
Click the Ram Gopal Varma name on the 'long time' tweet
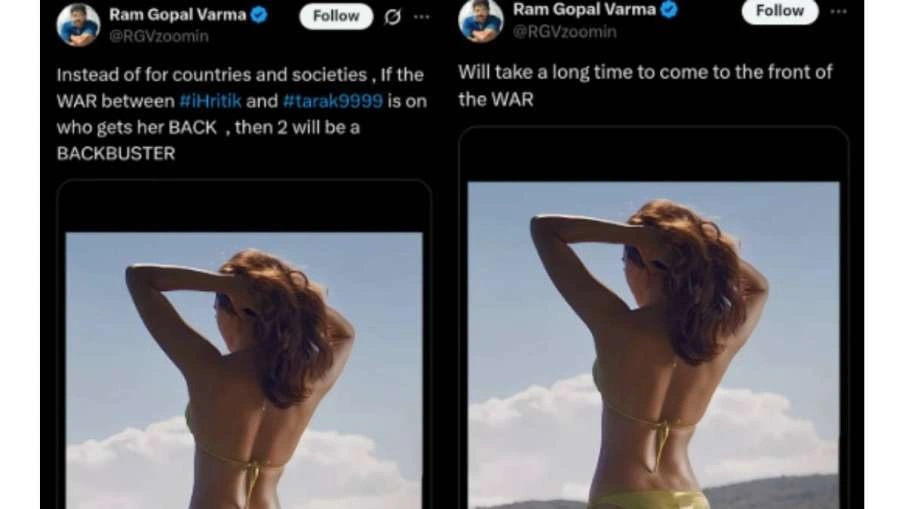point(585,9)
